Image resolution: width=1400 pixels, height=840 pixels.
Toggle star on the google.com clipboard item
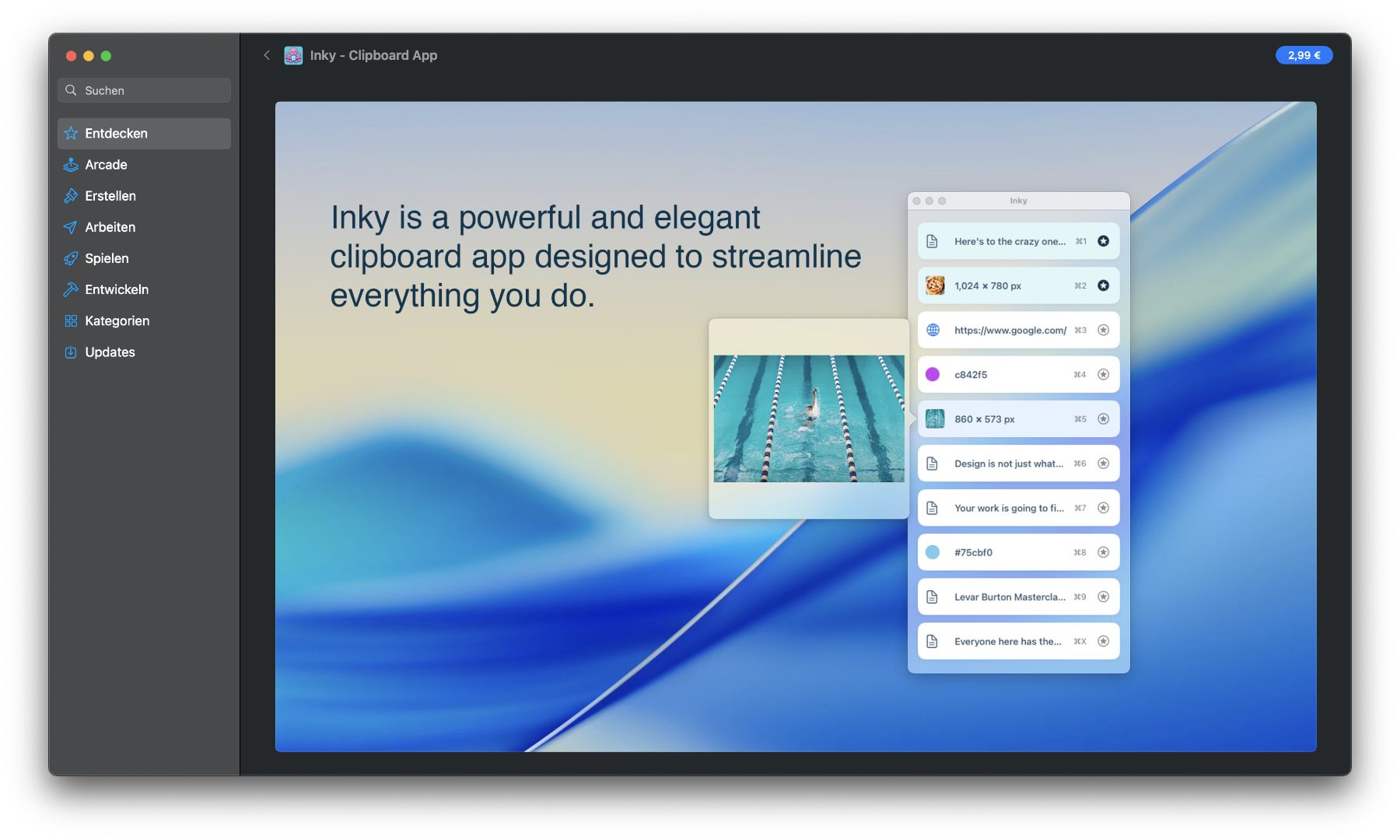click(x=1103, y=330)
